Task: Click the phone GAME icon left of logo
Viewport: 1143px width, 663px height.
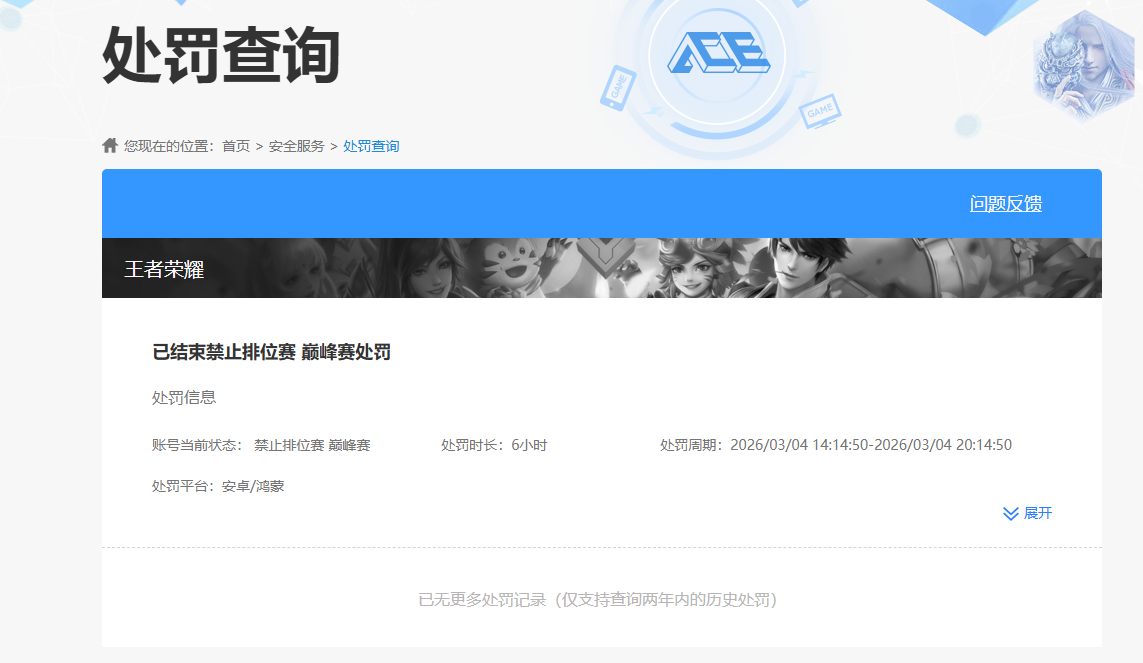Action: (617, 87)
